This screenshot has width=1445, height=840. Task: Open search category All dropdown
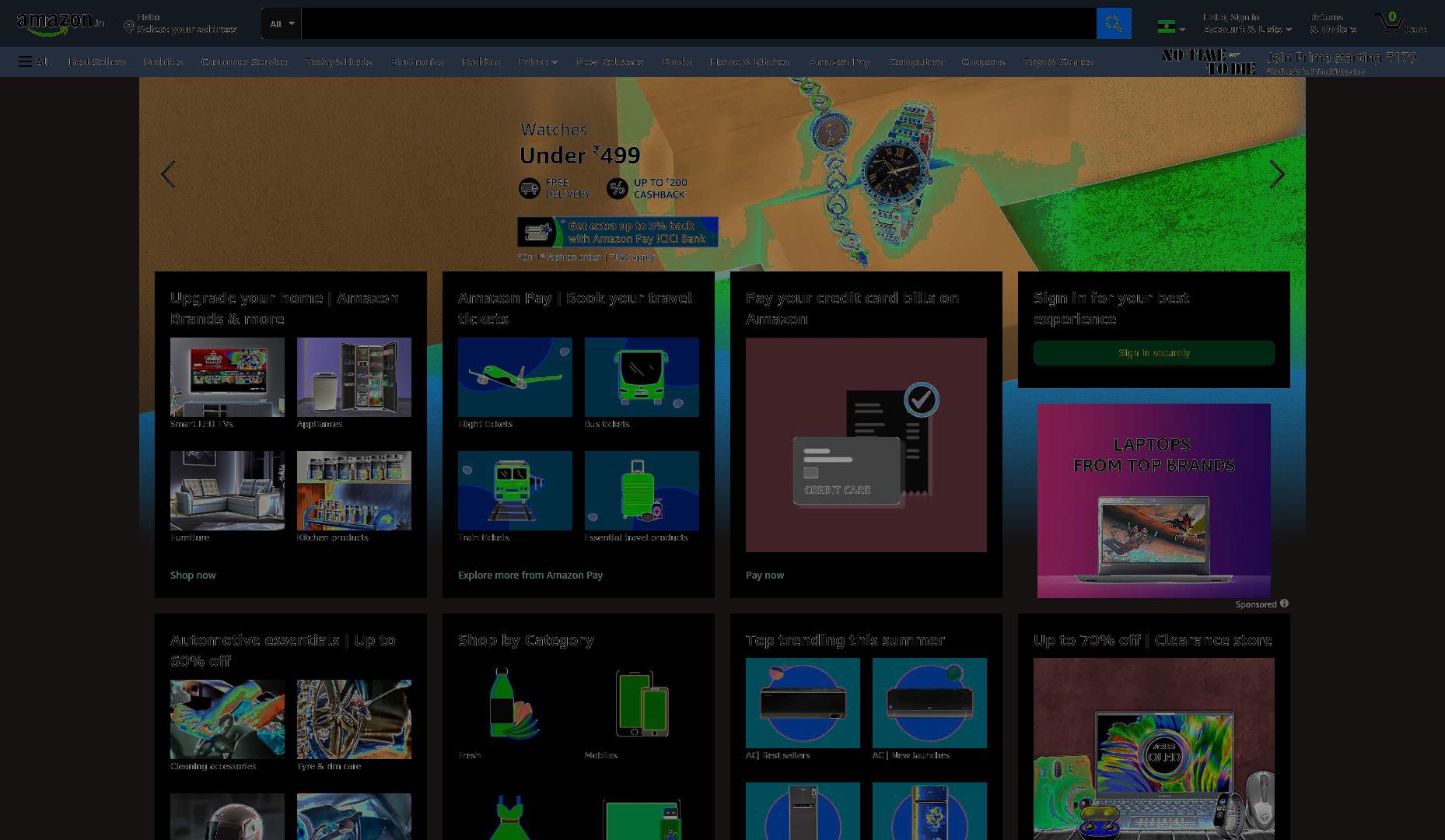pos(281,23)
